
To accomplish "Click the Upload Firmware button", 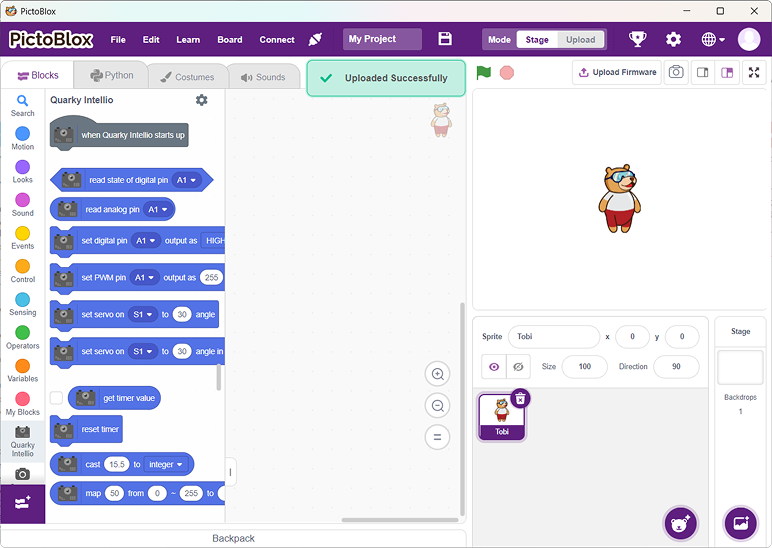I will pos(617,72).
